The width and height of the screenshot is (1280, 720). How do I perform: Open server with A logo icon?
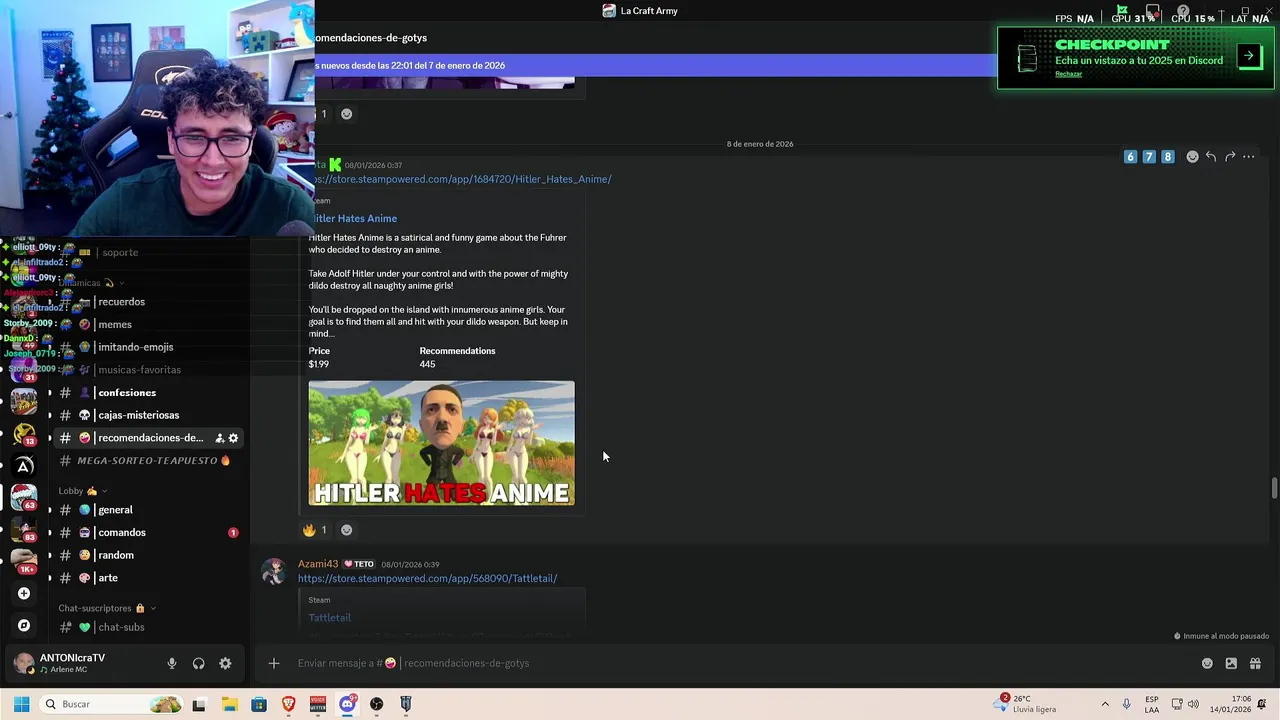click(x=24, y=465)
